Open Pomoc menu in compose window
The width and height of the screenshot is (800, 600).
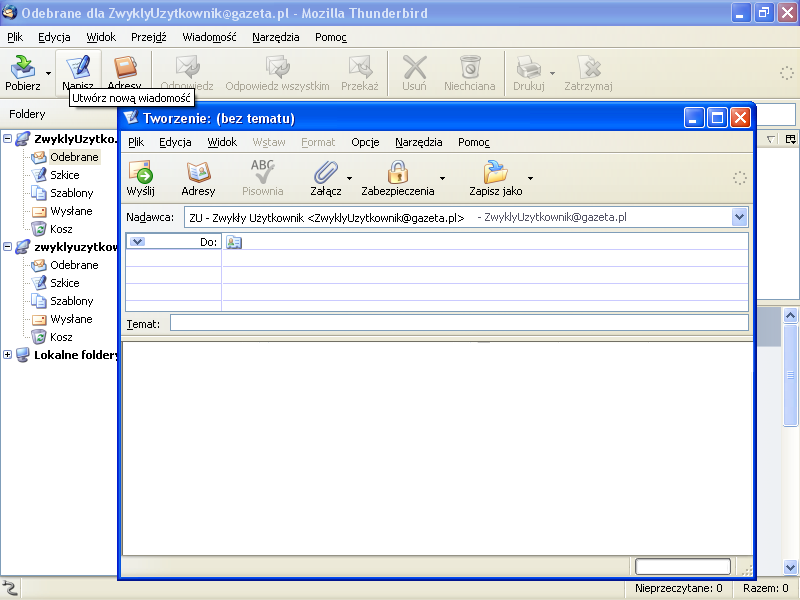(x=473, y=142)
